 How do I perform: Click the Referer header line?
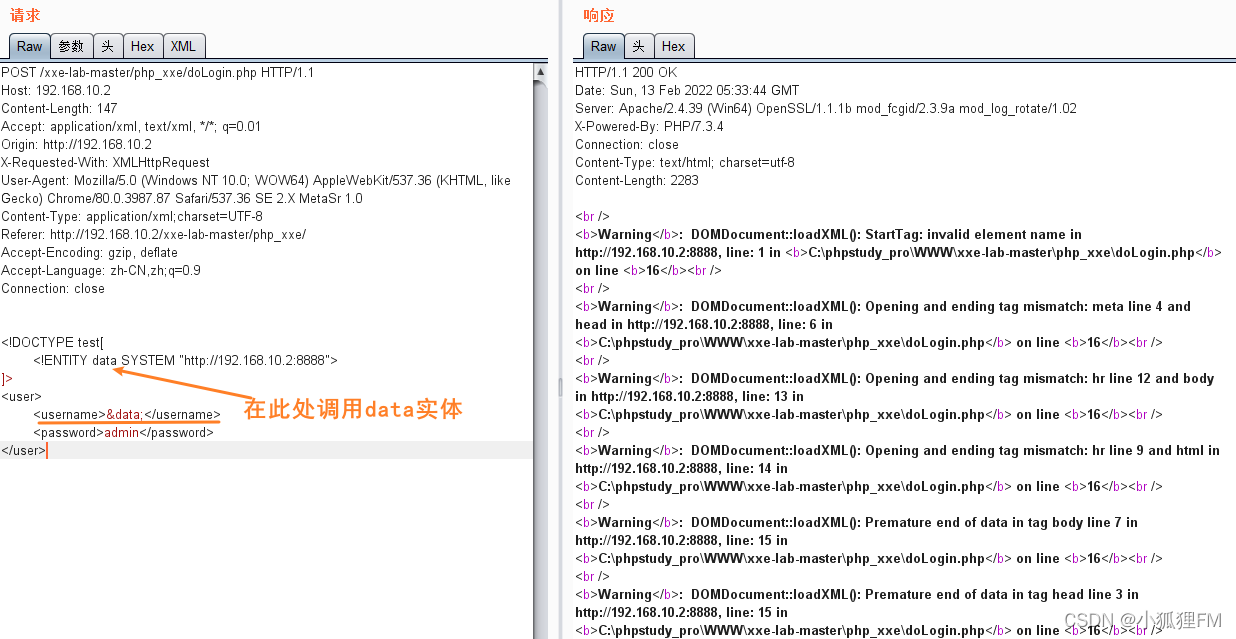point(153,235)
